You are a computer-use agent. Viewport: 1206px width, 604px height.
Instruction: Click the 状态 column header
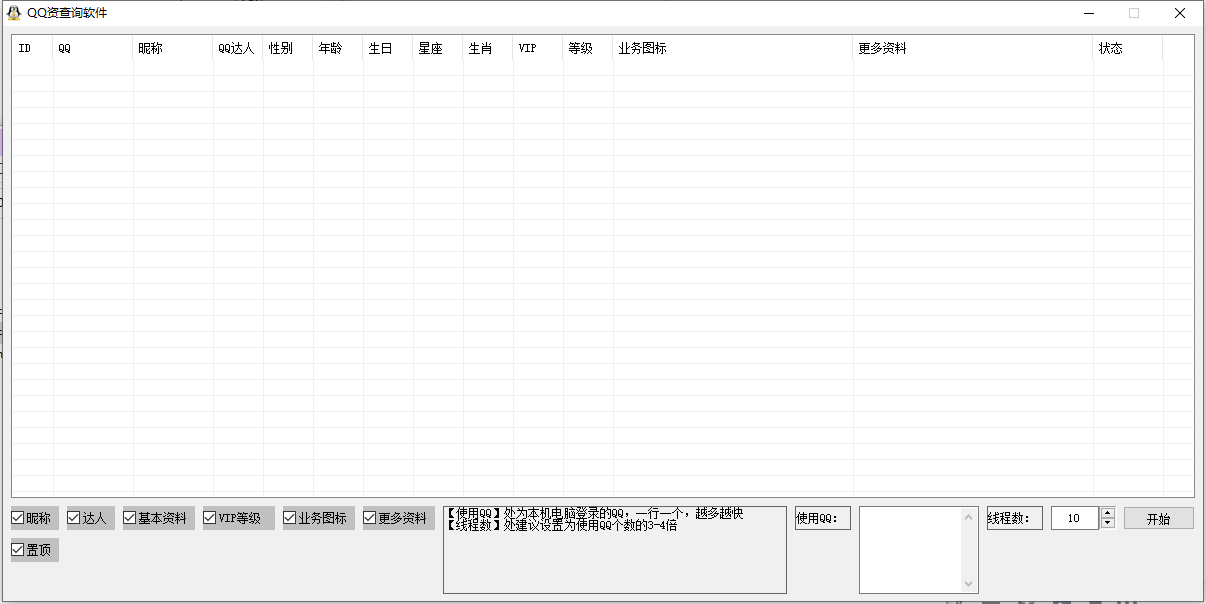pos(1128,48)
